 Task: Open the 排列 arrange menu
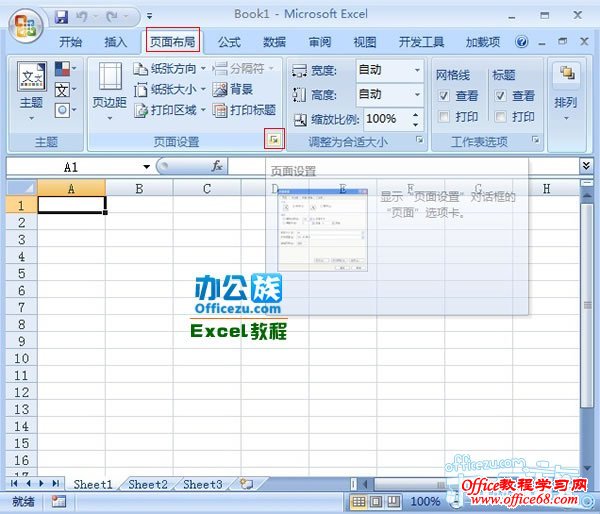click(x=566, y=92)
